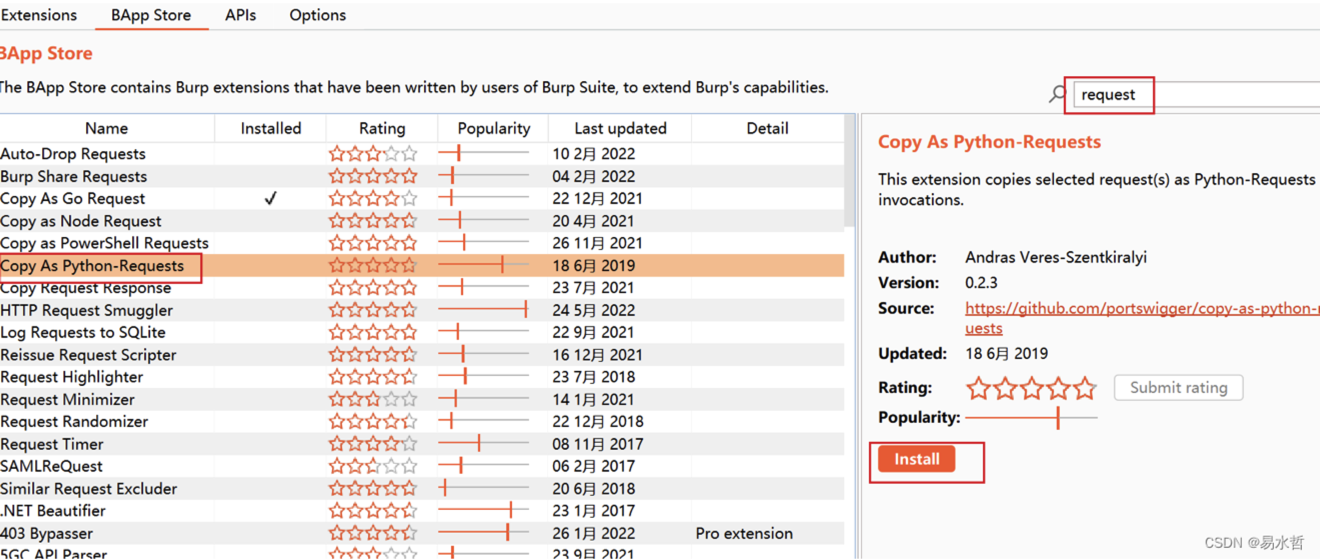This screenshot has height=560, width=1320.
Task: Select Request Timer extension
Action: pos(422,444)
